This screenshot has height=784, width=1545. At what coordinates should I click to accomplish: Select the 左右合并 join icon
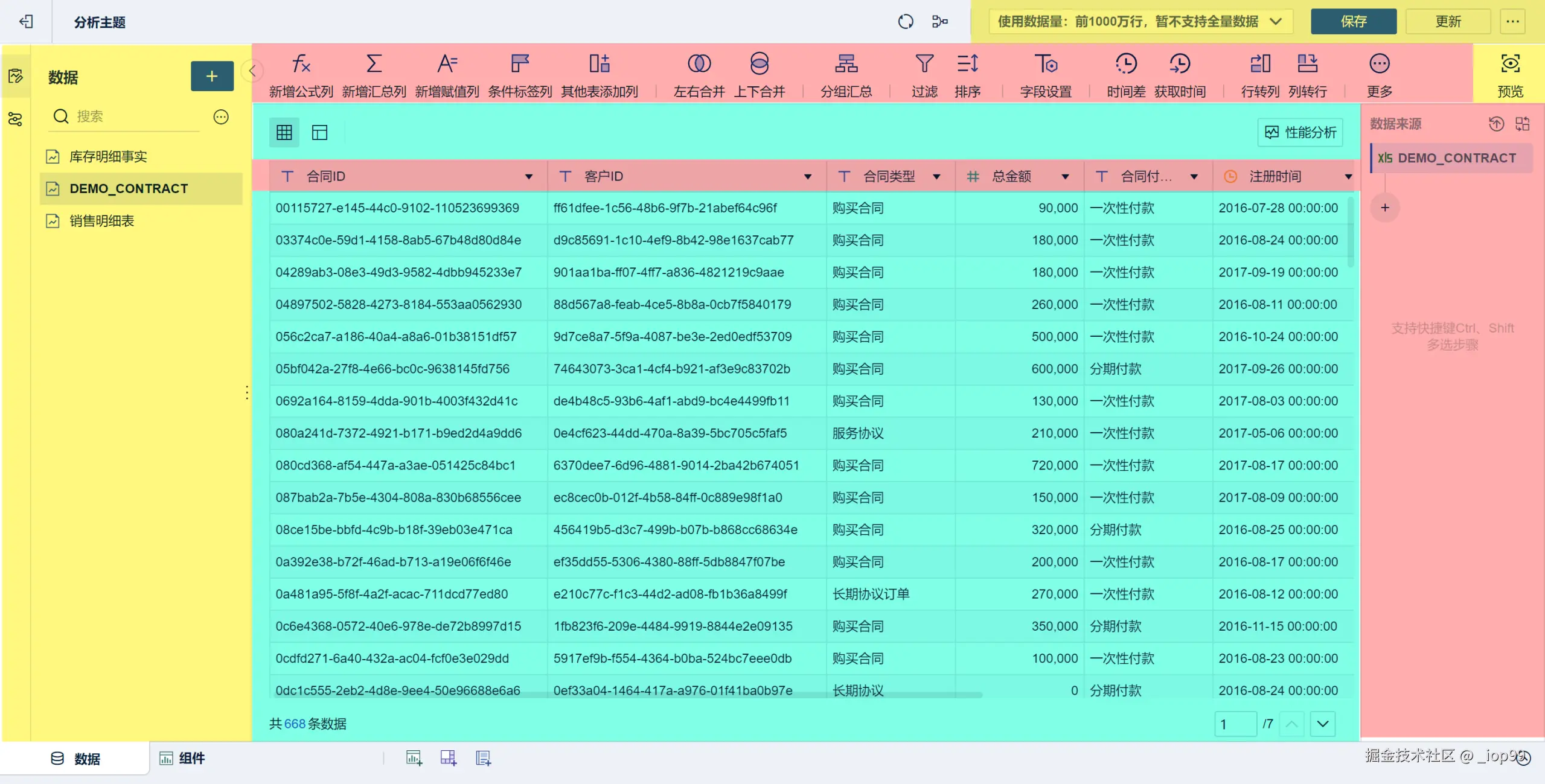pos(699,64)
